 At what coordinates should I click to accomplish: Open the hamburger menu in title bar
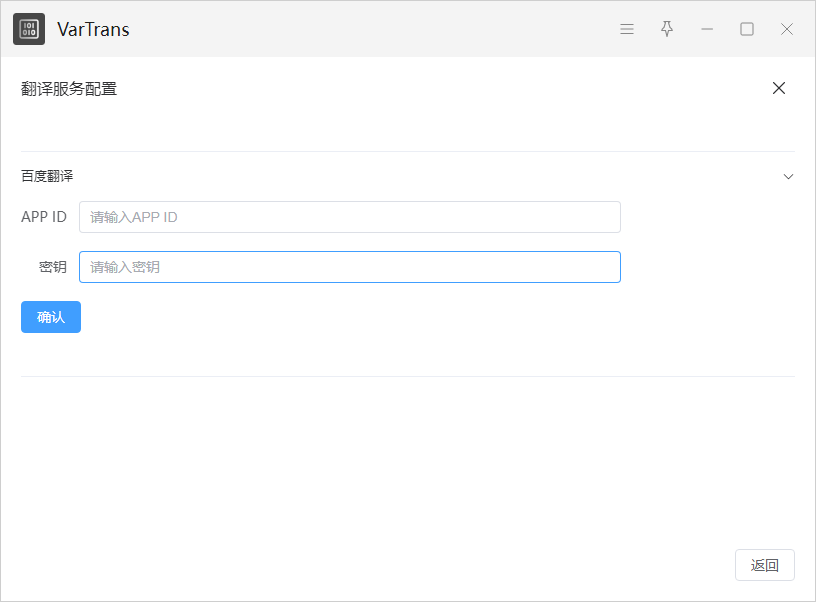point(627,29)
